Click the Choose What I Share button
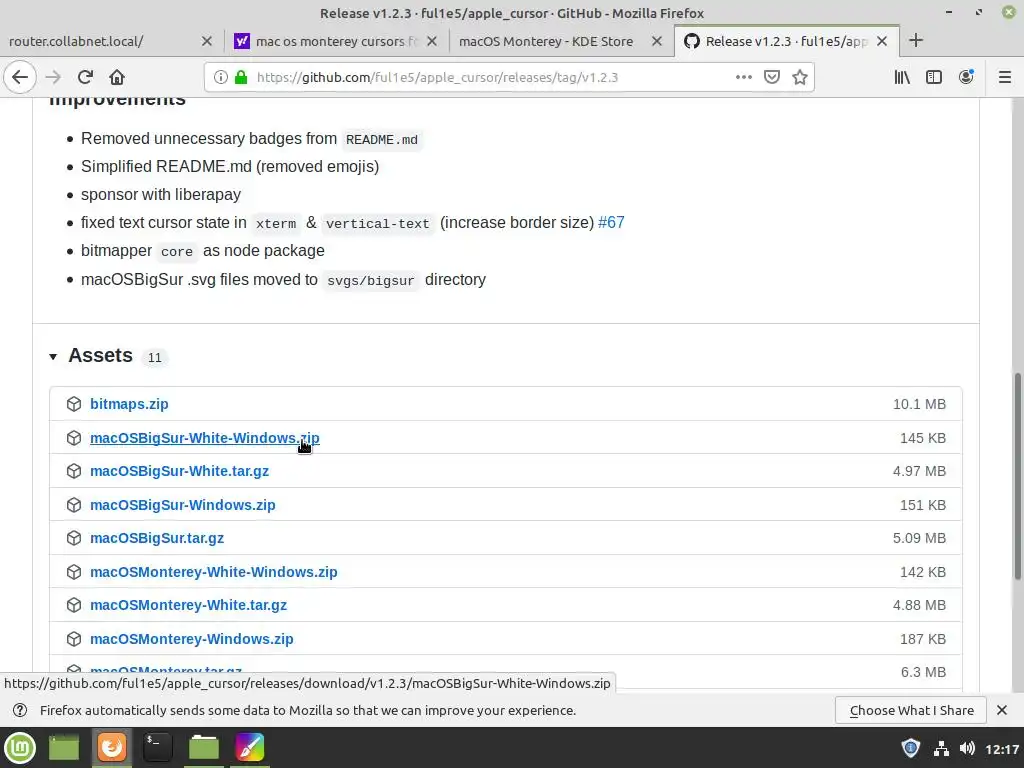 pos(912,711)
